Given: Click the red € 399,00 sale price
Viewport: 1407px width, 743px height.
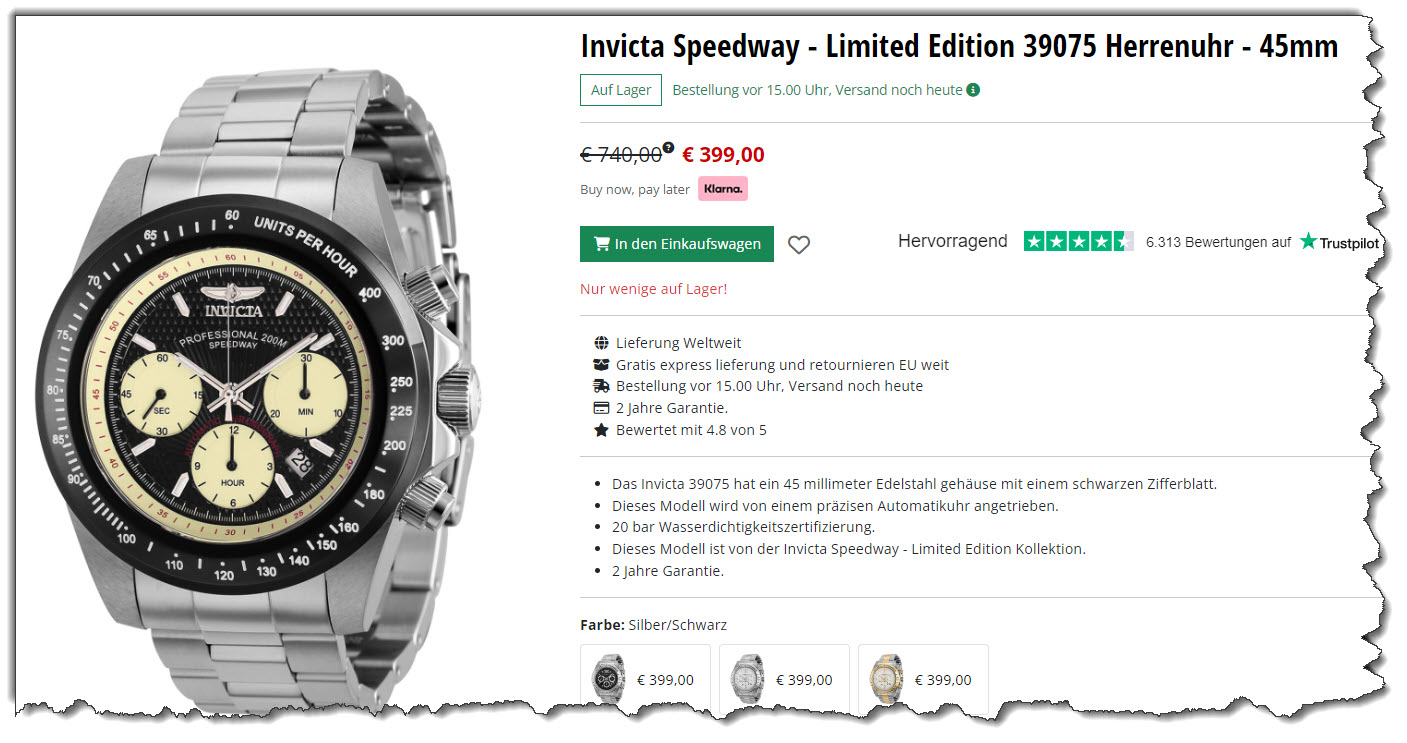Looking at the screenshot, I should point(723,155).
